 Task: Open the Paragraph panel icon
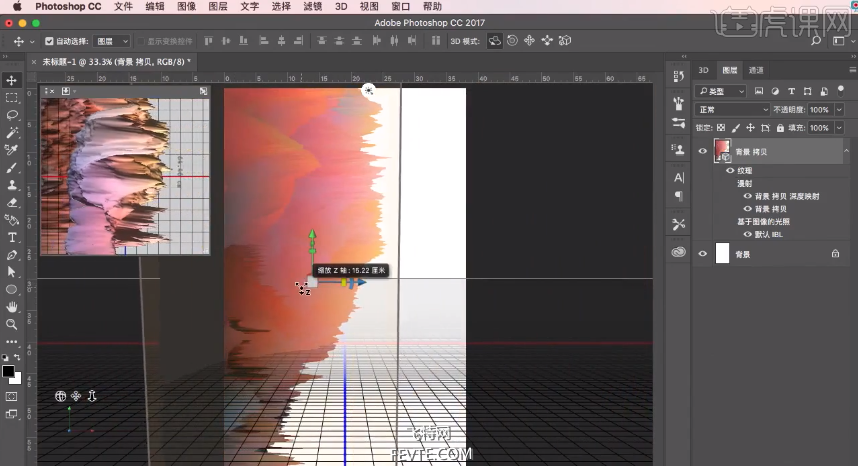pyautogui.click(x=679, y=195)
